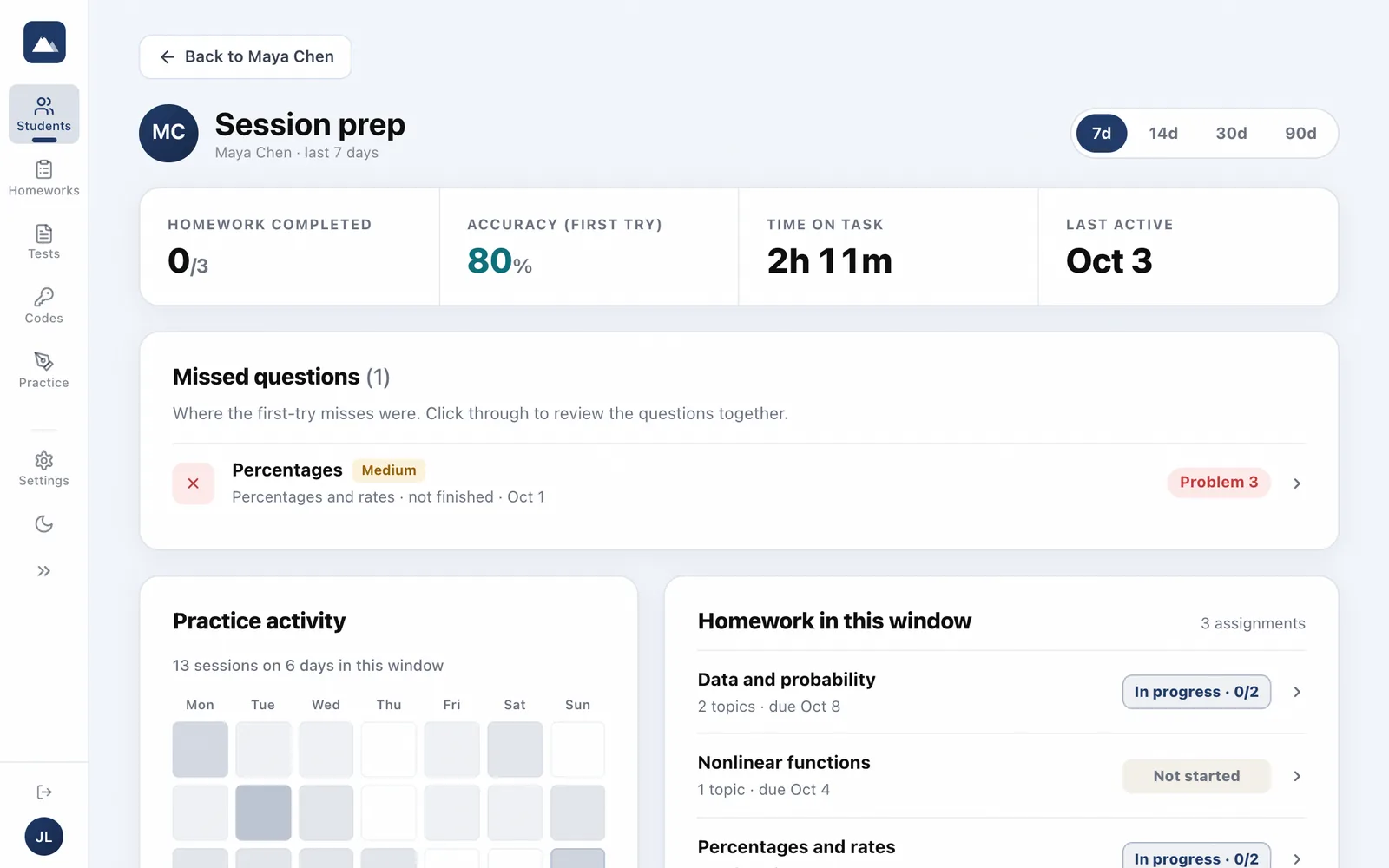Click the Missed questions heading
1389x868 pixels.
click(x=281, y=377)
